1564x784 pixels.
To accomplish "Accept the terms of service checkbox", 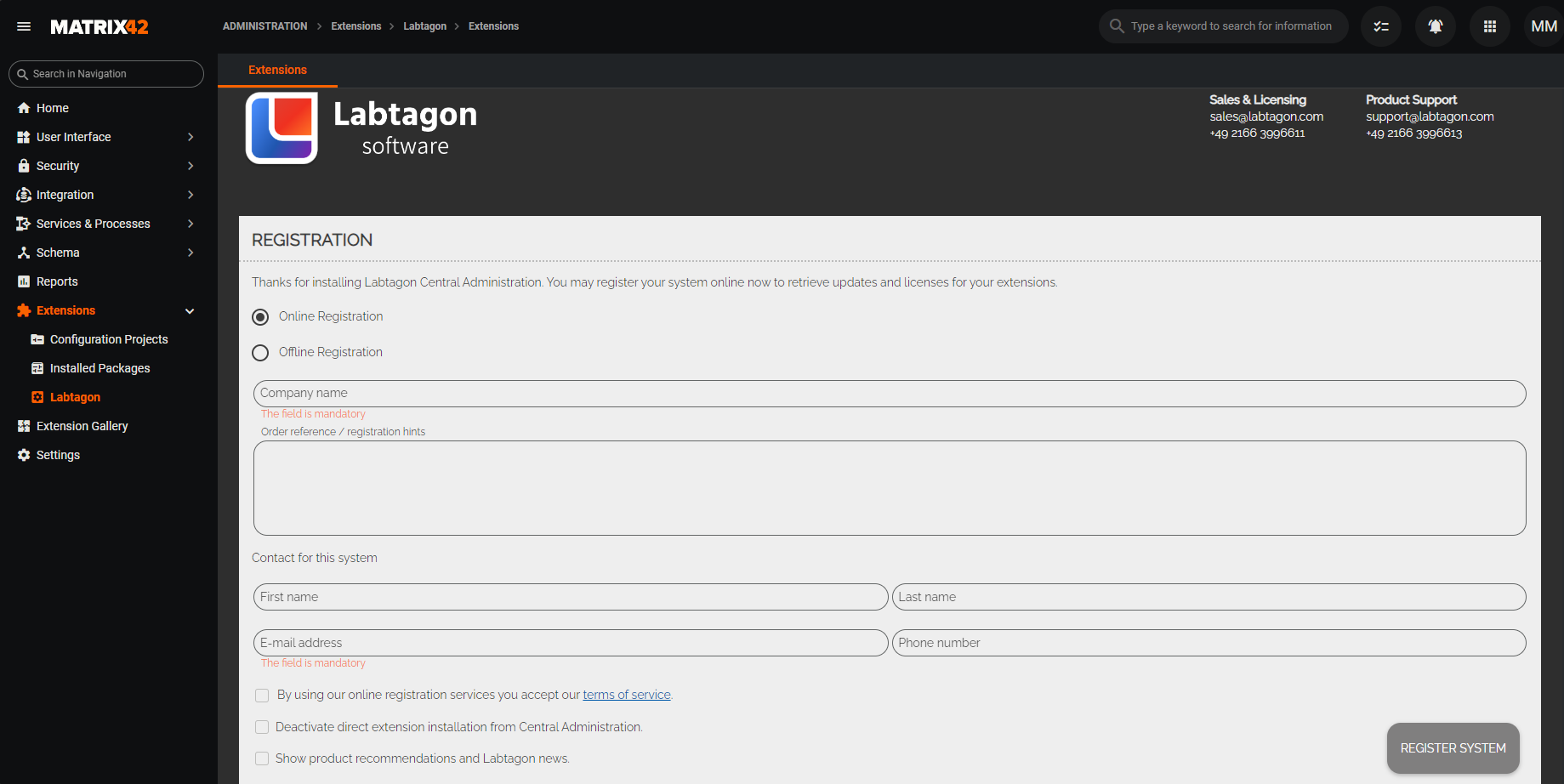I will 262,696.
